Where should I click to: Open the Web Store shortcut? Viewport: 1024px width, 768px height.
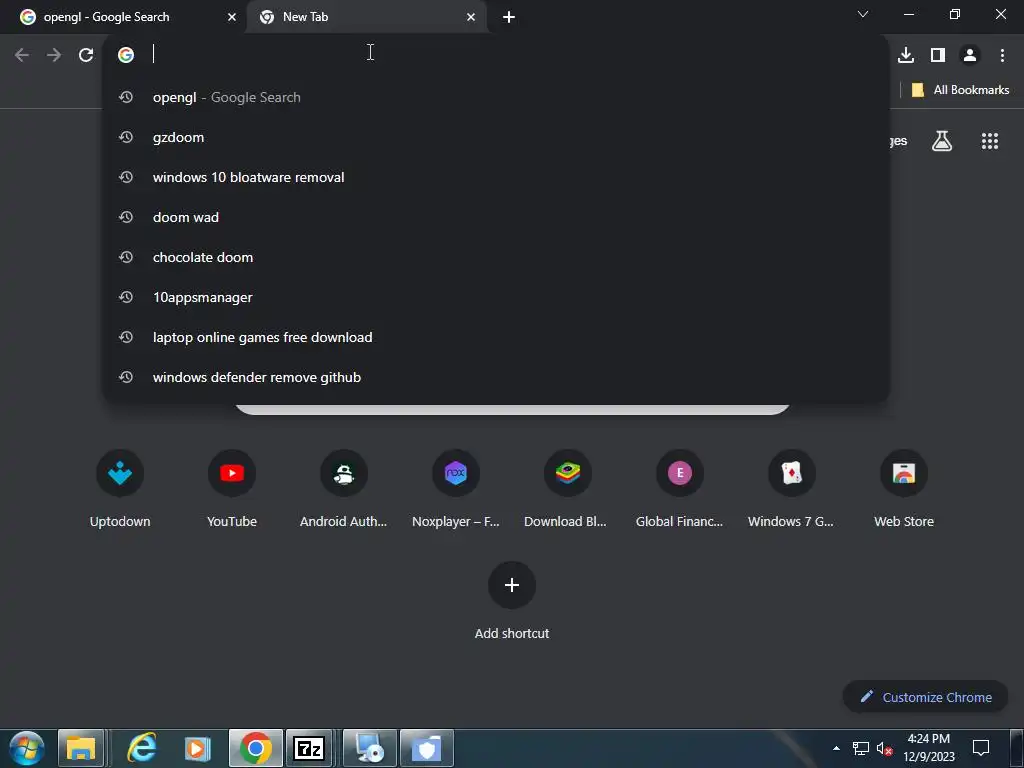pos(904,488)
